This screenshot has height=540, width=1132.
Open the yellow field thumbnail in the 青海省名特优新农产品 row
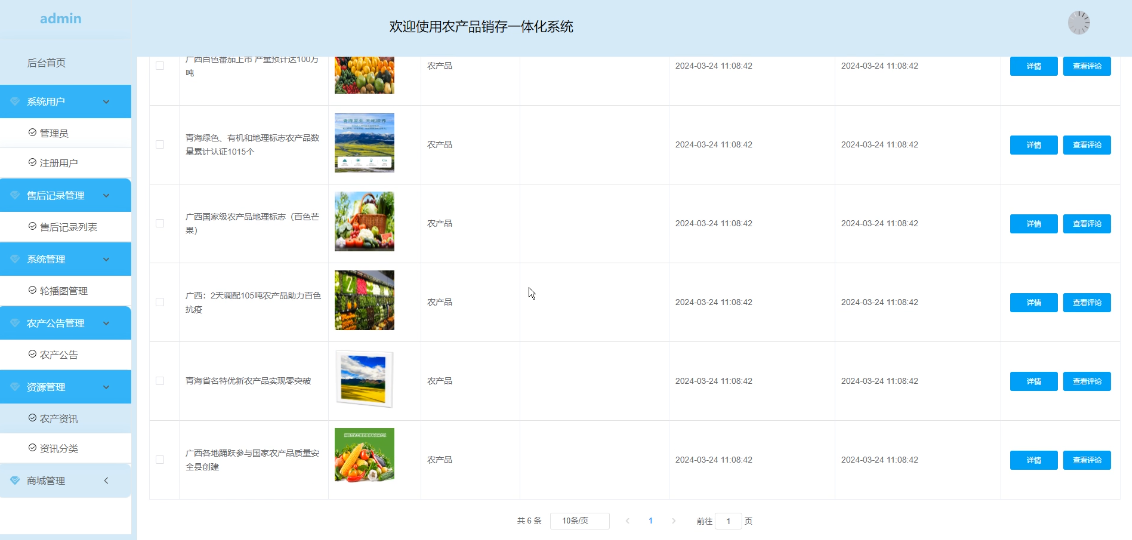[x=365, y=379]
